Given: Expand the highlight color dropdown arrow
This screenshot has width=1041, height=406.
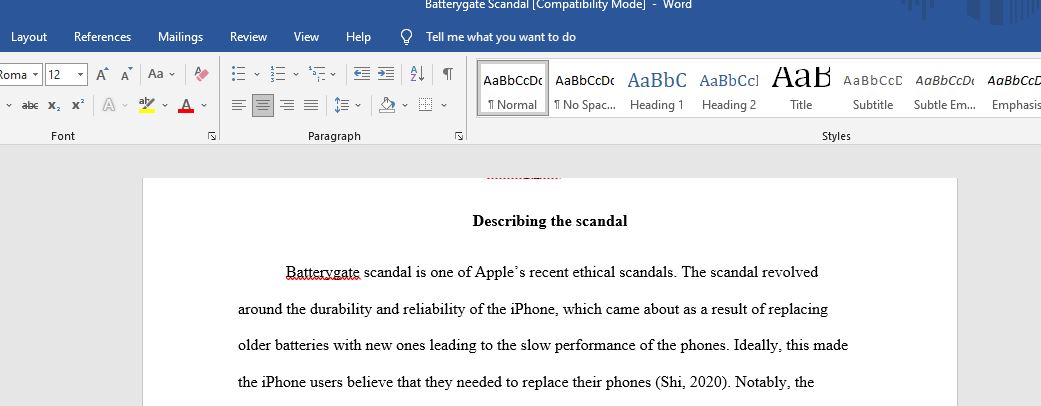Looking at the screenshot, I should point(165,105).
